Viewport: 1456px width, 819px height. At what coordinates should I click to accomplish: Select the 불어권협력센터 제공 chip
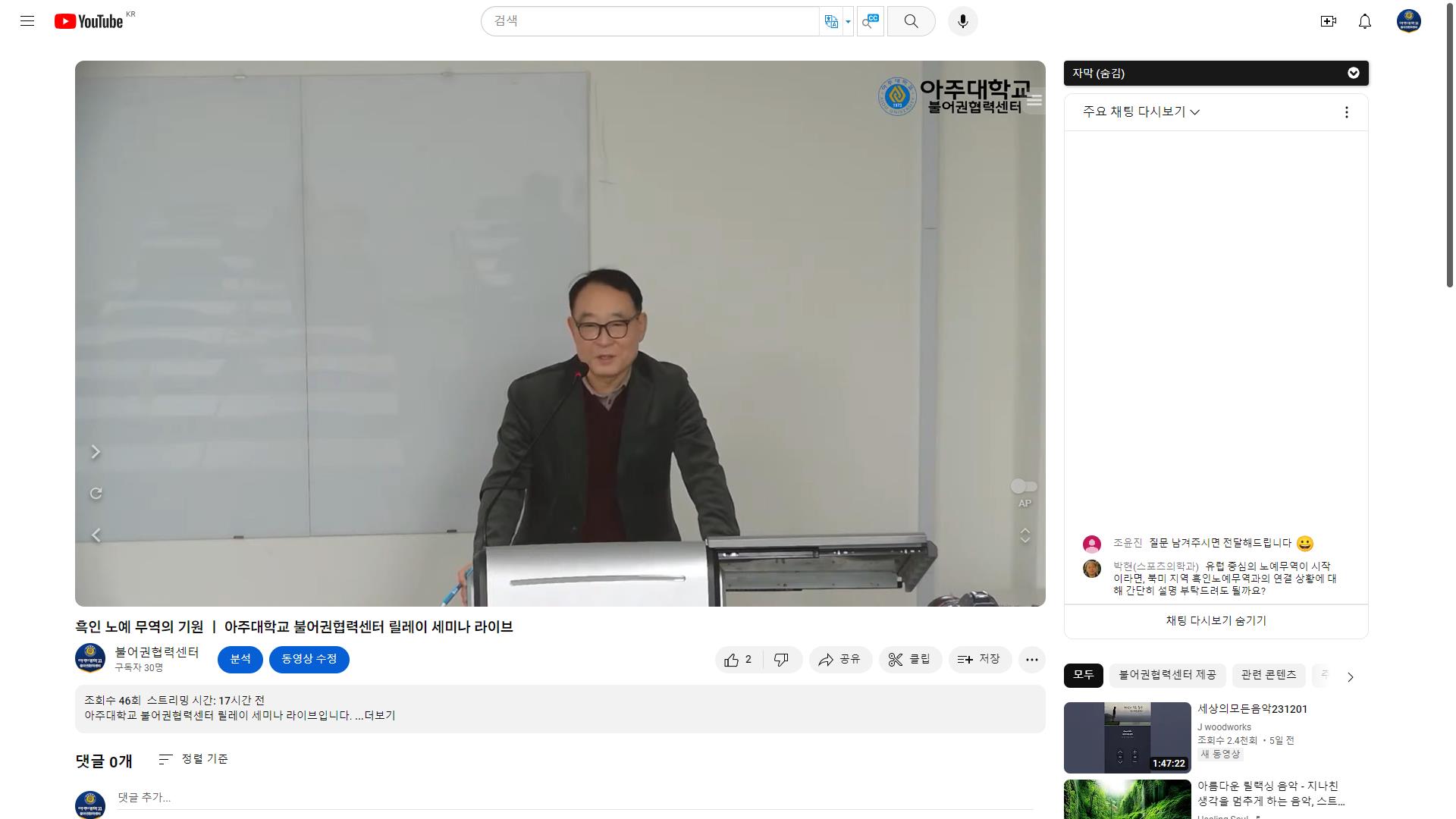coord(1167,675)
